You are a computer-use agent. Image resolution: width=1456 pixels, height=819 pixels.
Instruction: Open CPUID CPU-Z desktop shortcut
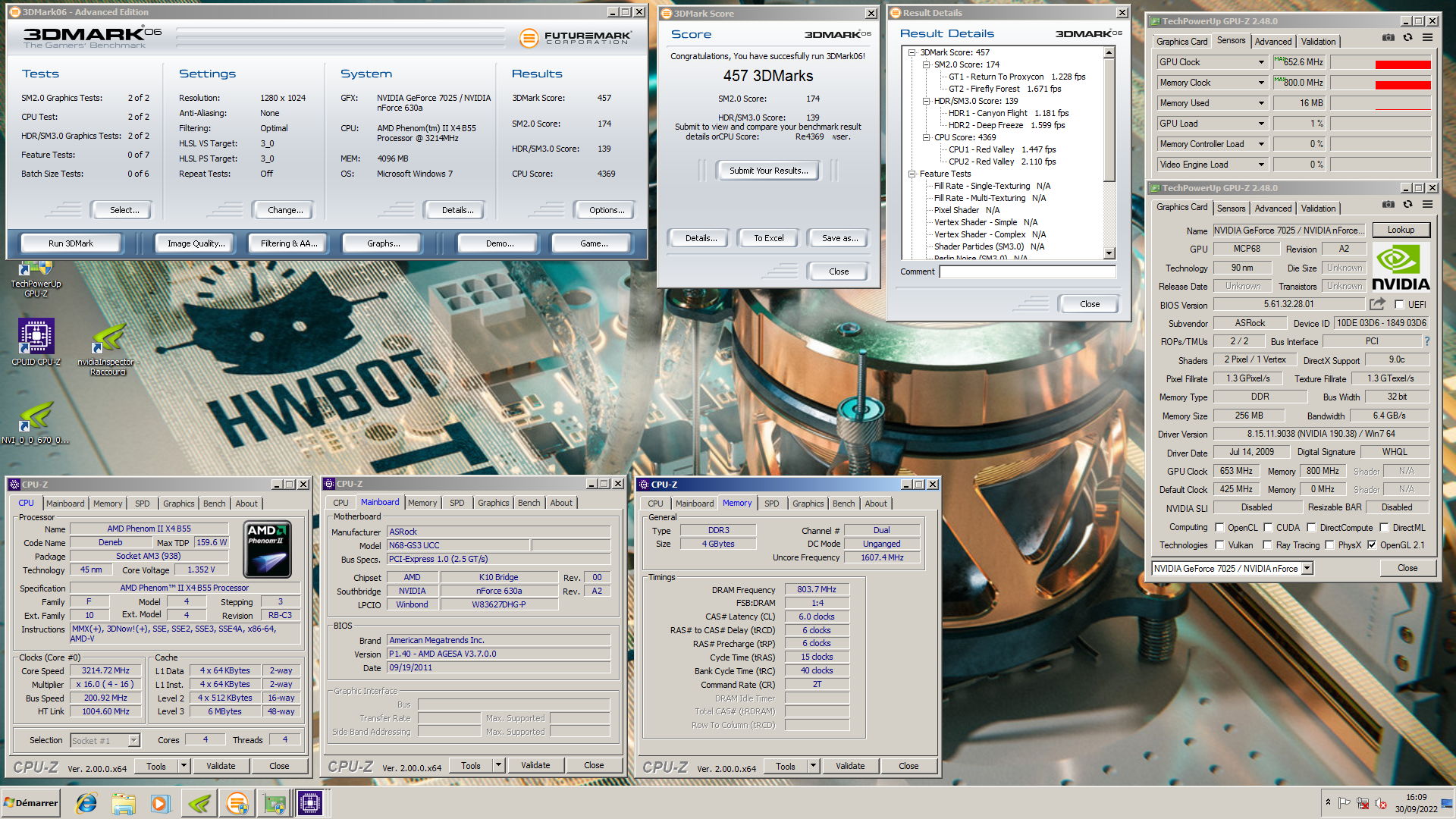coord(36,342)
